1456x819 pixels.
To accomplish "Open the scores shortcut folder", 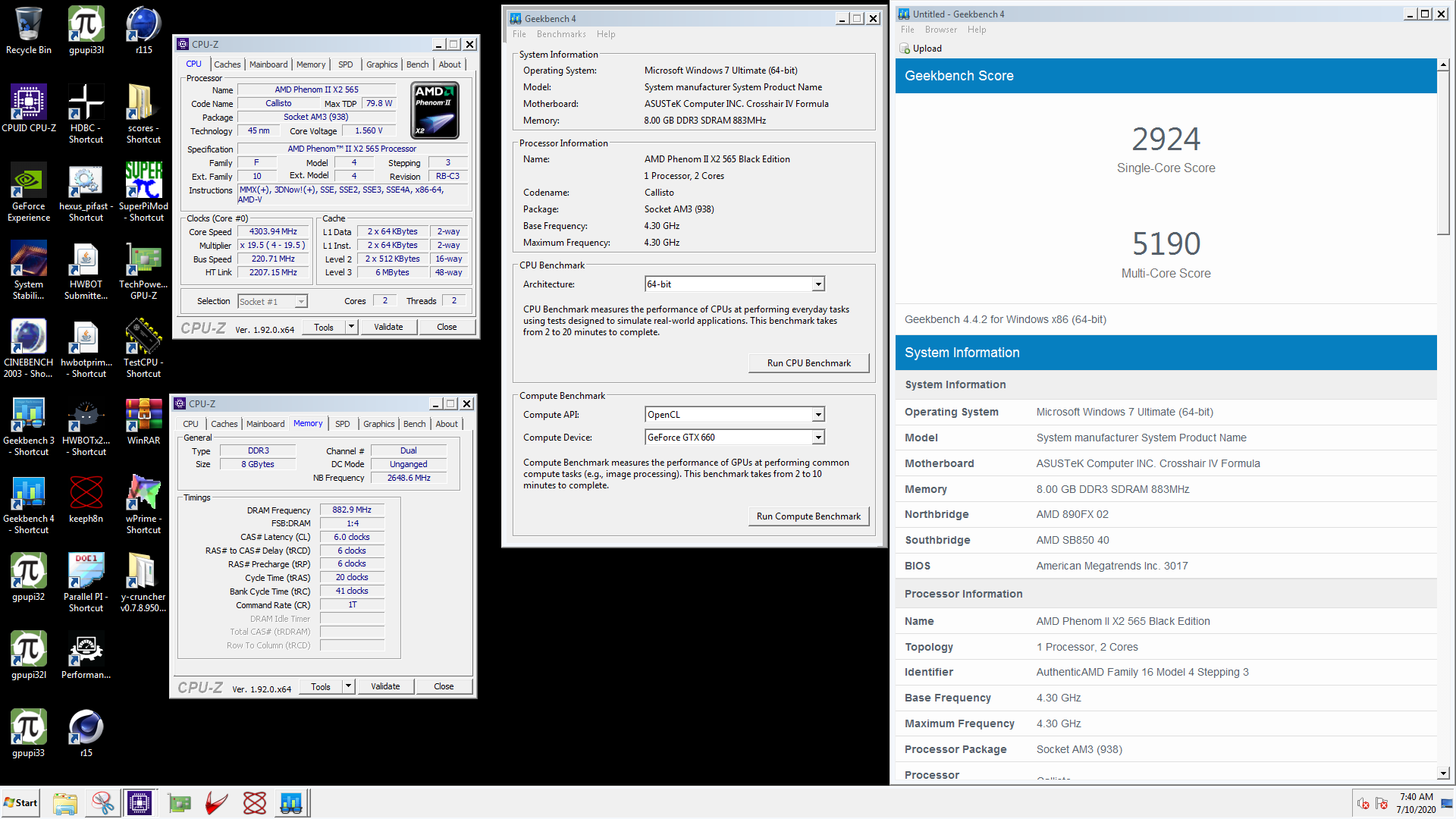I will click(144, 114).
